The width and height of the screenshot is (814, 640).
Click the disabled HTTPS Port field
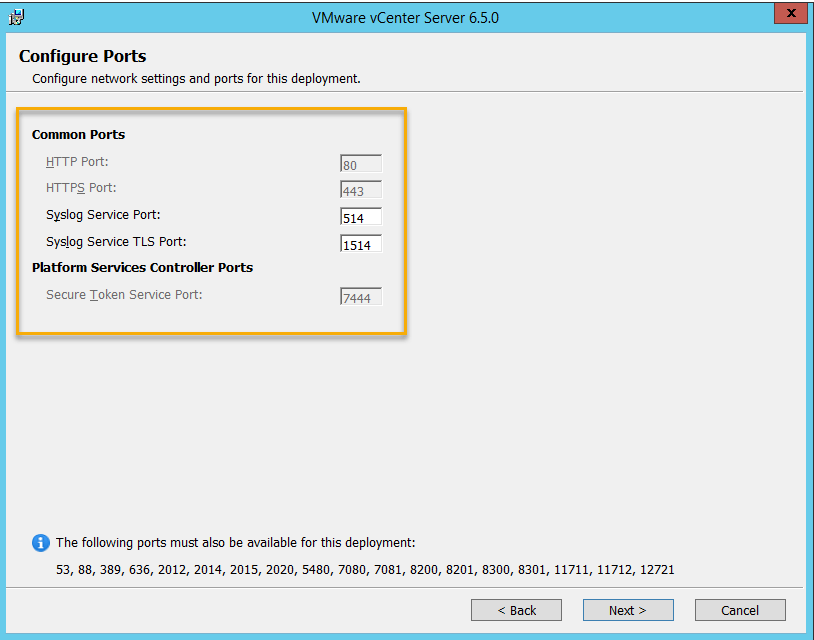click(360, 191)
